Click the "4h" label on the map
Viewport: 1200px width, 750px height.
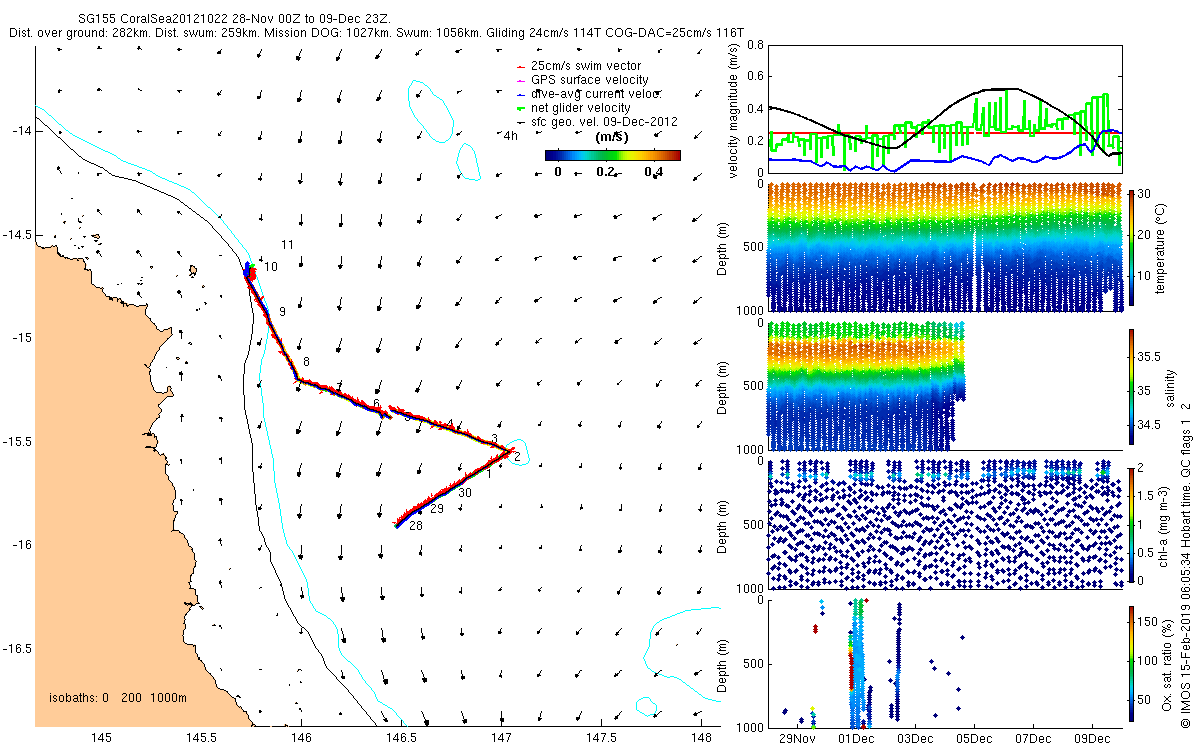(x=511, y=135)
